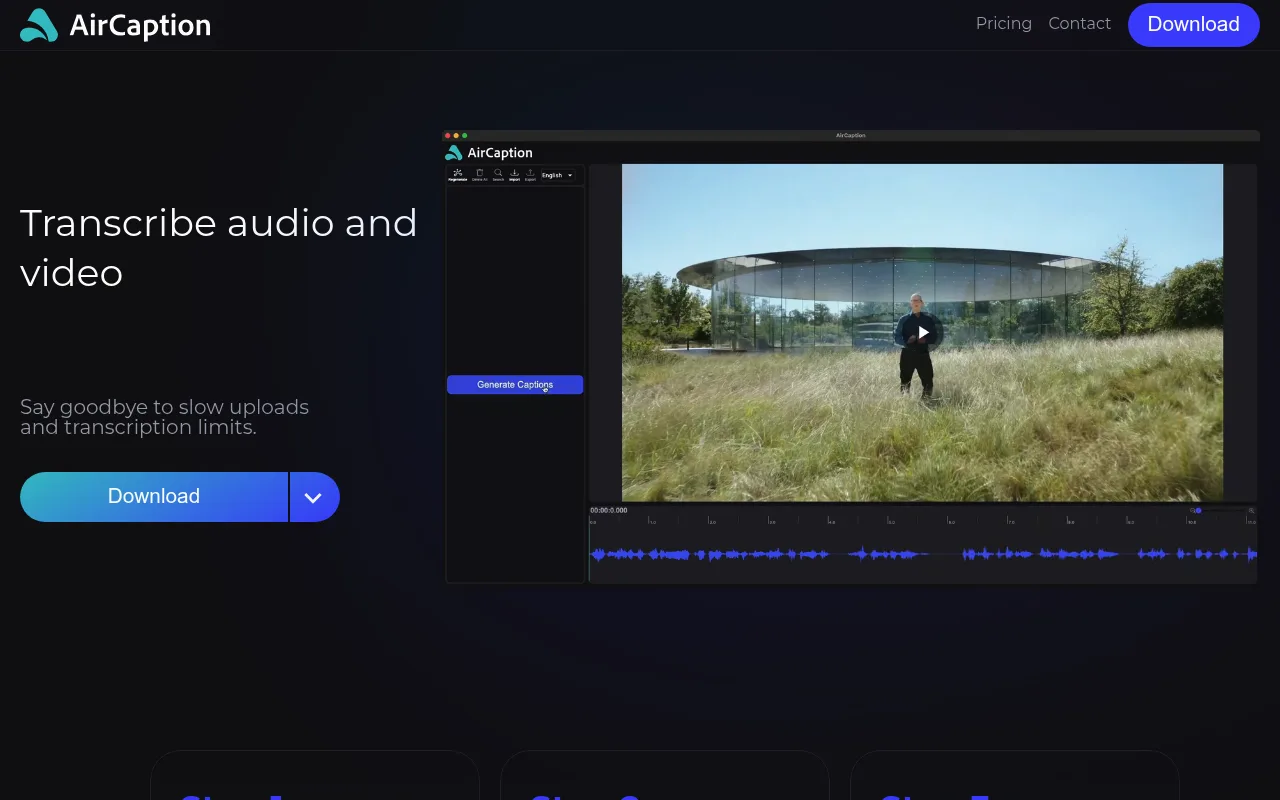Click the Export icon in the app toolbar
Screen dimensions: 1280x800
[x=530, y=175]
